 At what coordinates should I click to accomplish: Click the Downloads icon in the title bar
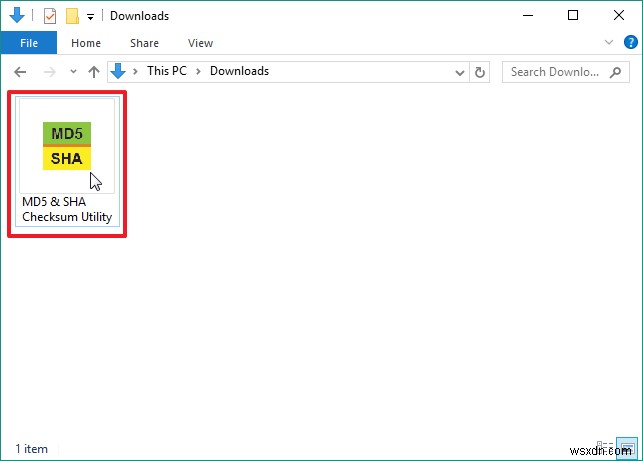point(17,16)
